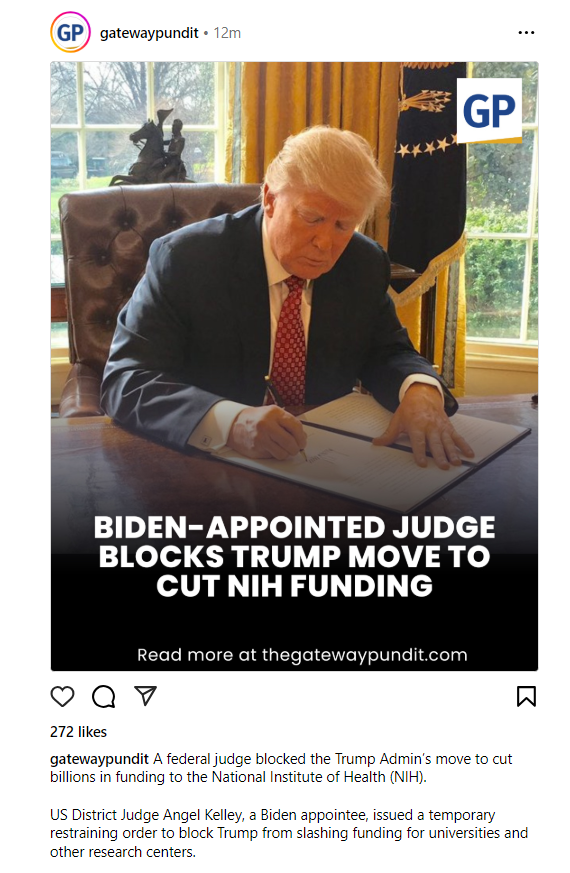Click the red patterned tie in the photo

point(289,341)
